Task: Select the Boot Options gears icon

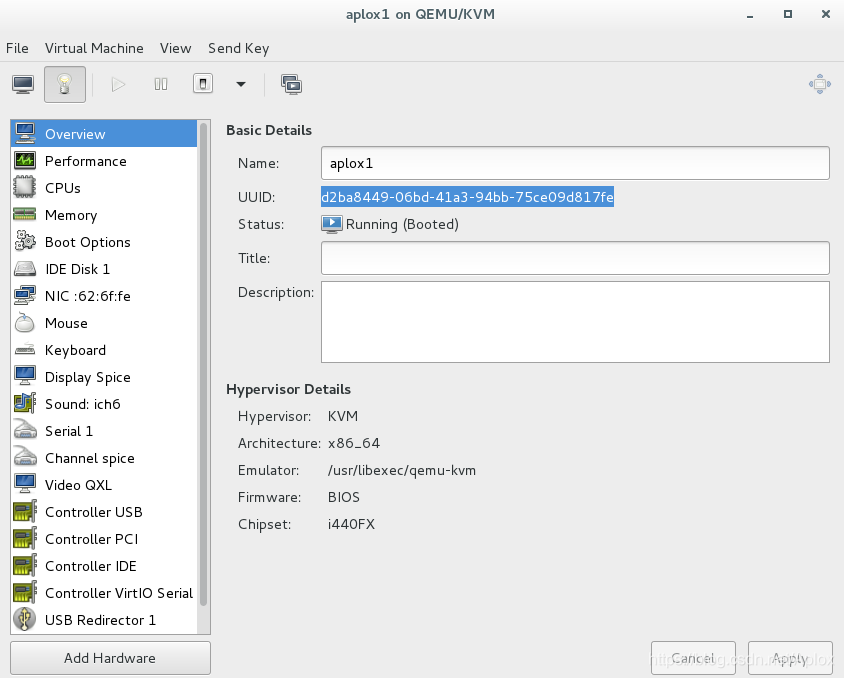Action: point(25,242)
